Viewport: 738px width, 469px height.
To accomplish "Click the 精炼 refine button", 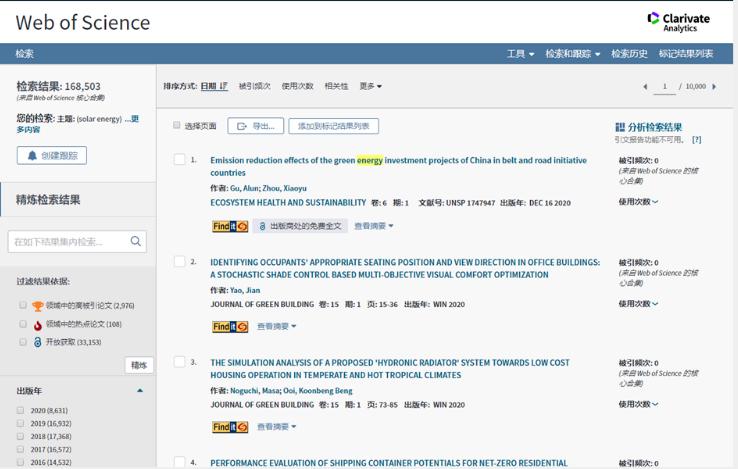I will 139,365.
